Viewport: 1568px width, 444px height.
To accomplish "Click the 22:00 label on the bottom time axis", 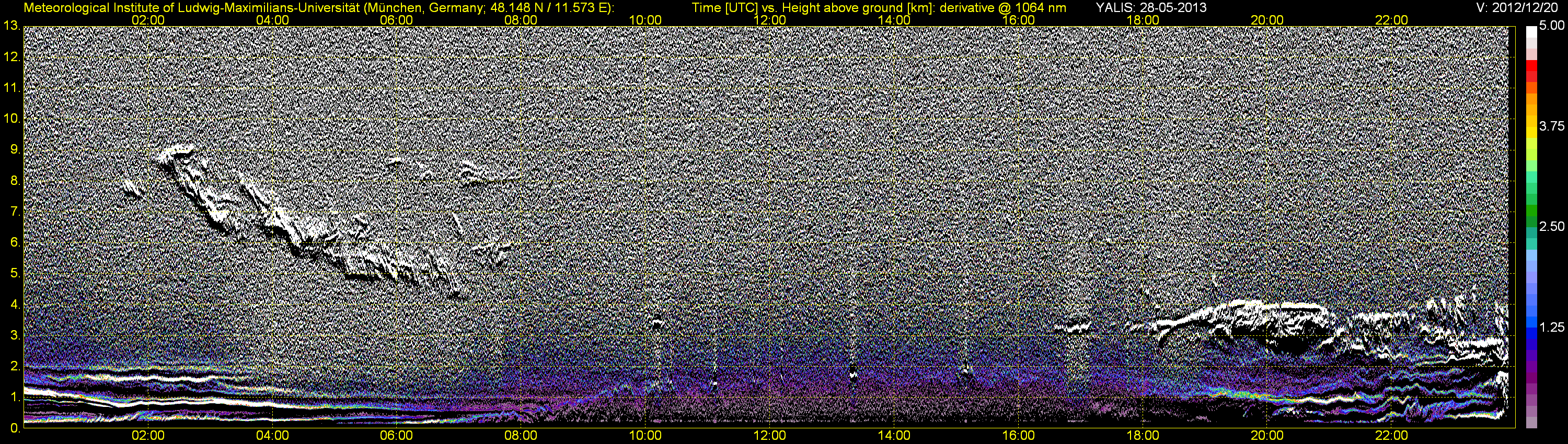I will pos(1391,436).
